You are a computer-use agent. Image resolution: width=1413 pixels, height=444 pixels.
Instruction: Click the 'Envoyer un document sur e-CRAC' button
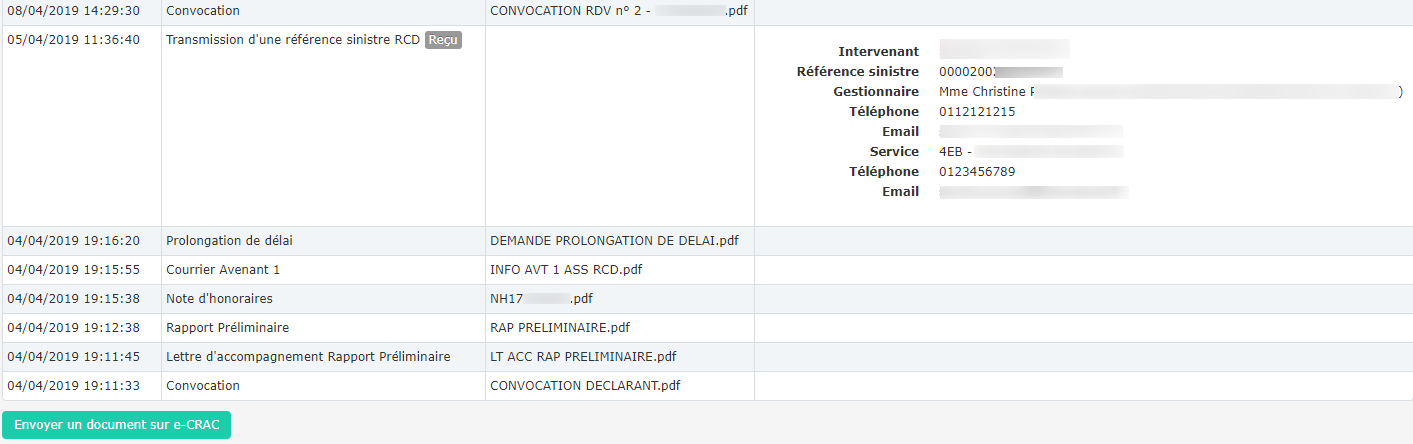(117, 425)
